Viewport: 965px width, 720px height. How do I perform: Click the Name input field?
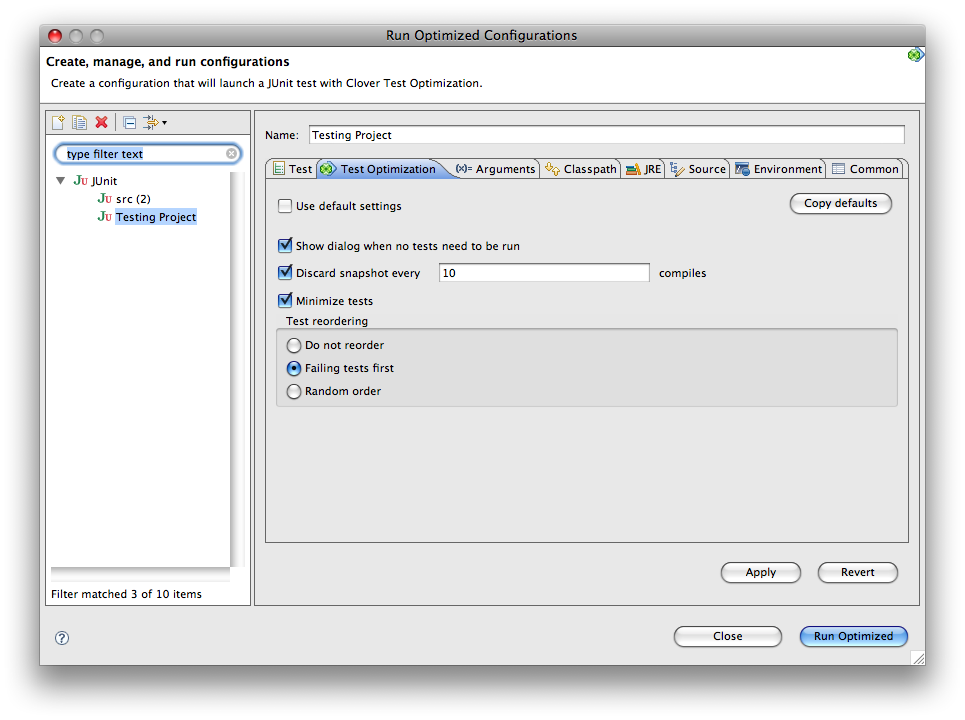point(605,135)
